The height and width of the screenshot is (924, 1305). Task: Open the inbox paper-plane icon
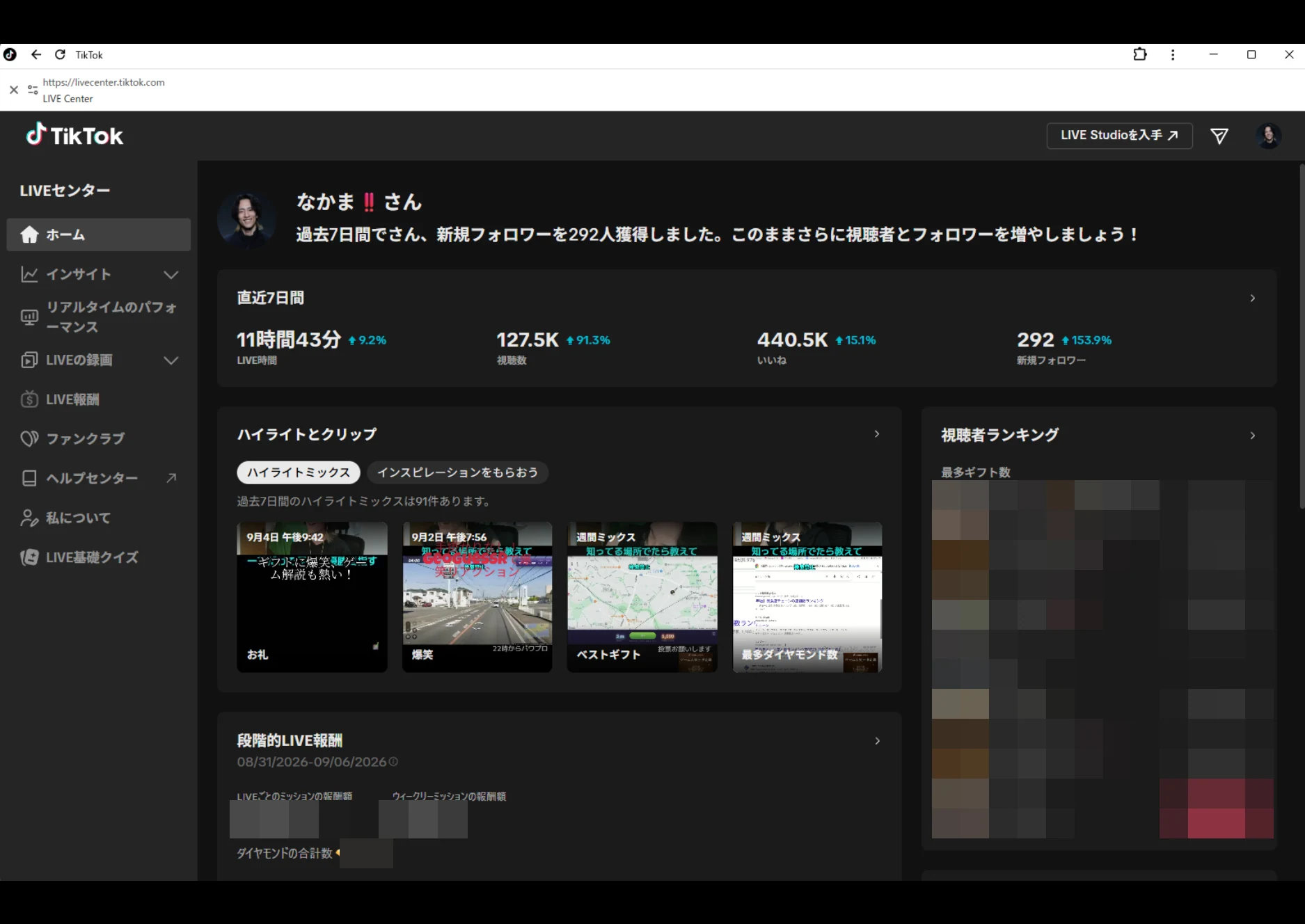tap(1219, 136)
